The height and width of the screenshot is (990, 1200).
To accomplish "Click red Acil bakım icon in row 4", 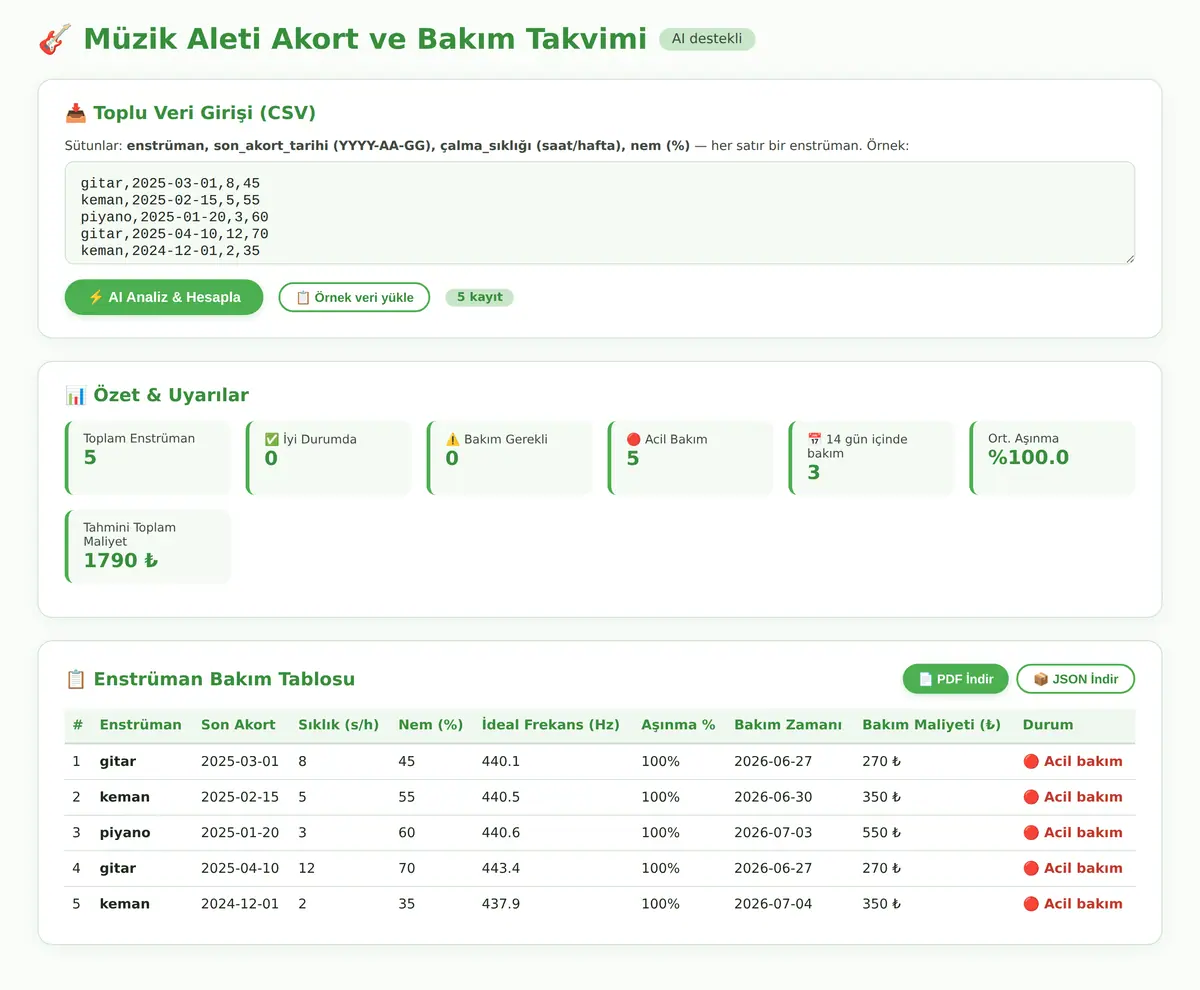I will coord(1031,868).
